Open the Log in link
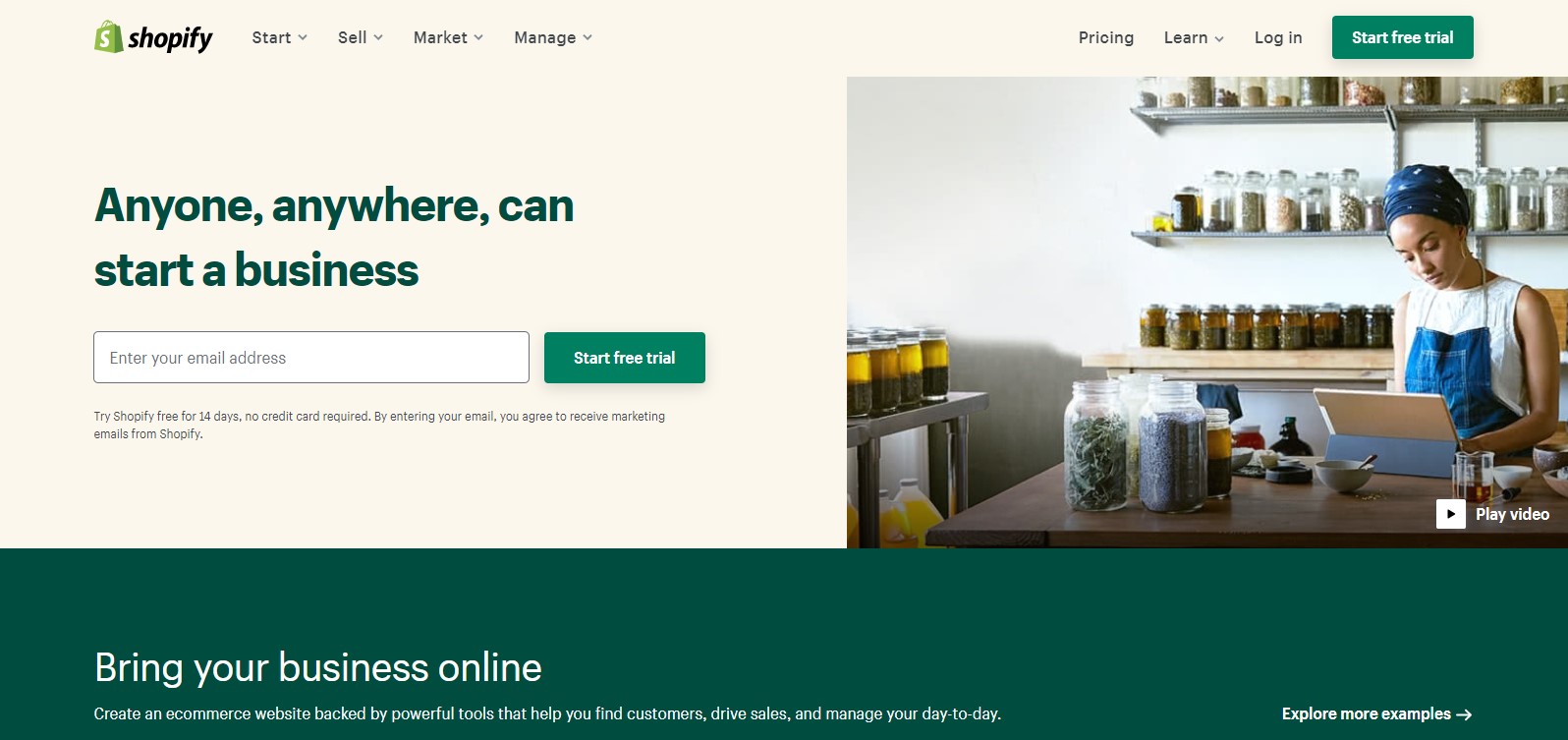The width and height of the screenshot is (1568, 740). coord(1278,37)
